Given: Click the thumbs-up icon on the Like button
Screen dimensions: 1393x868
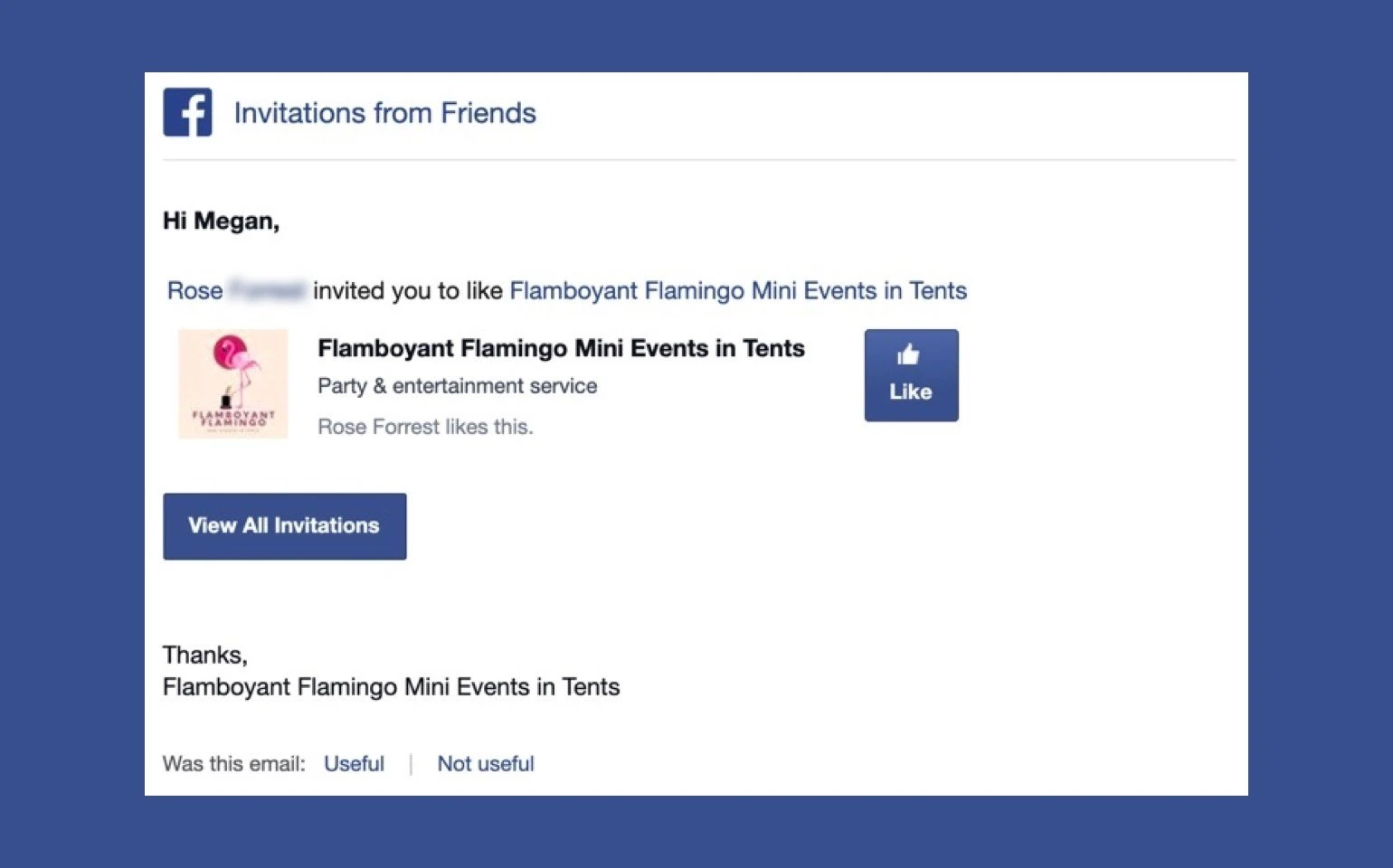Looking at the screenshot, I should coord(908,355).
